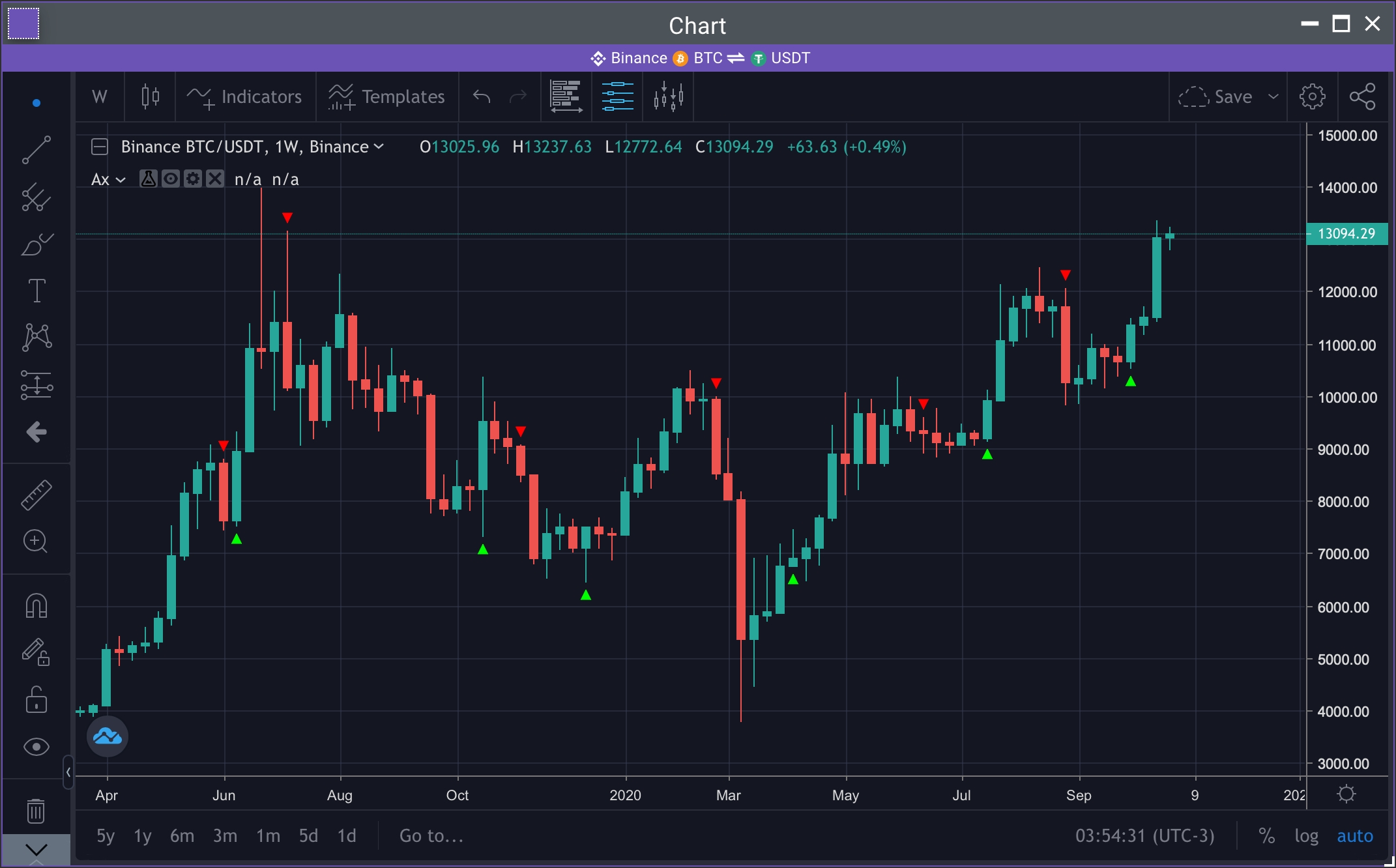This screenshot has height=868, width=1396.
Task: Open the text annotation tool
Action: (36, 291)
